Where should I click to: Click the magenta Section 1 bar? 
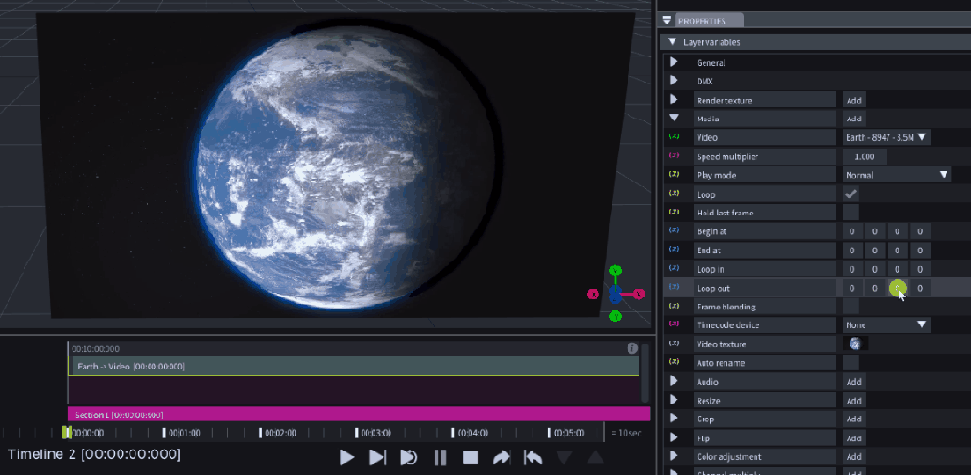point(359,414)
